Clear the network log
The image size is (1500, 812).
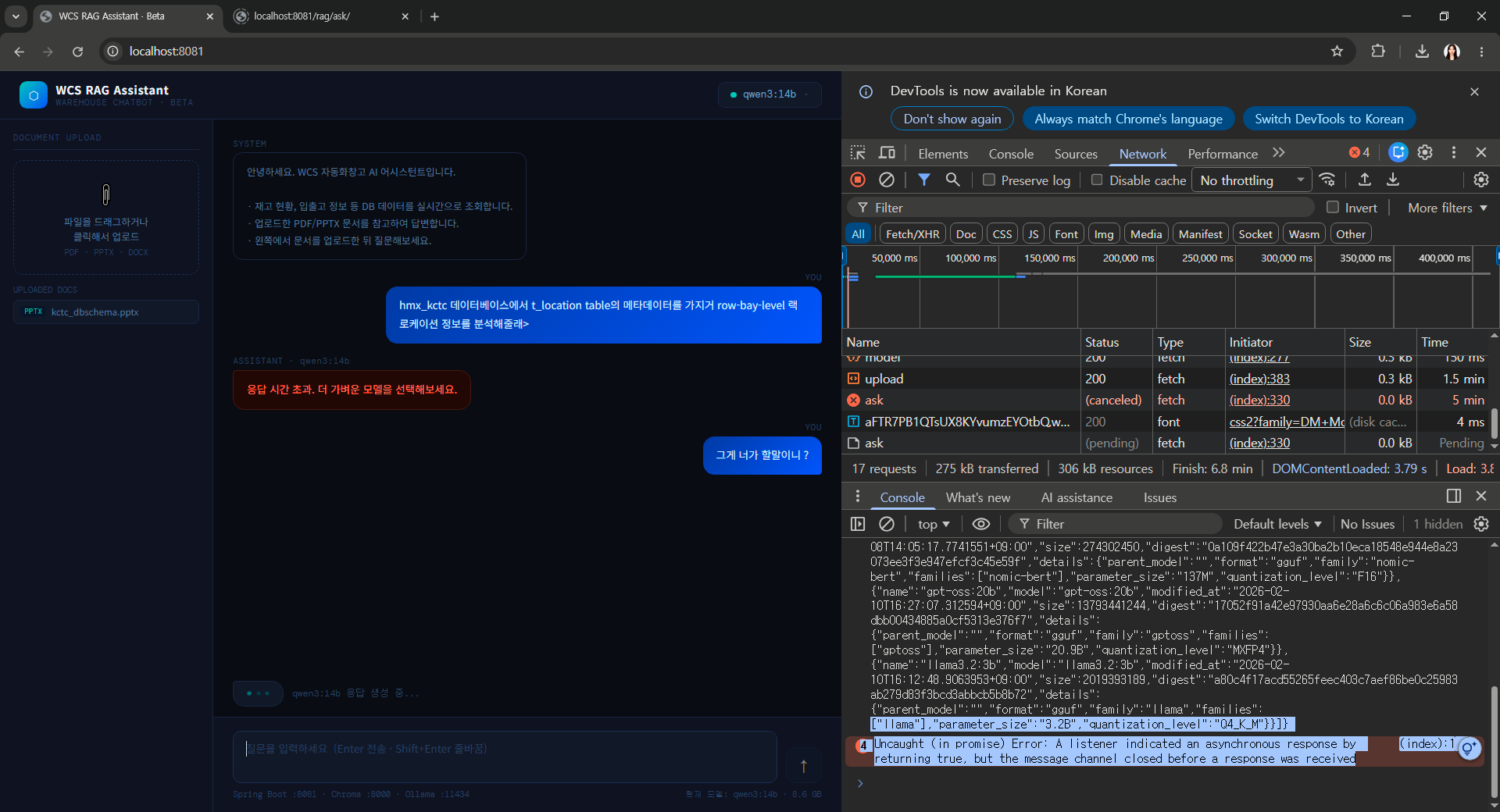pos(886,180)
